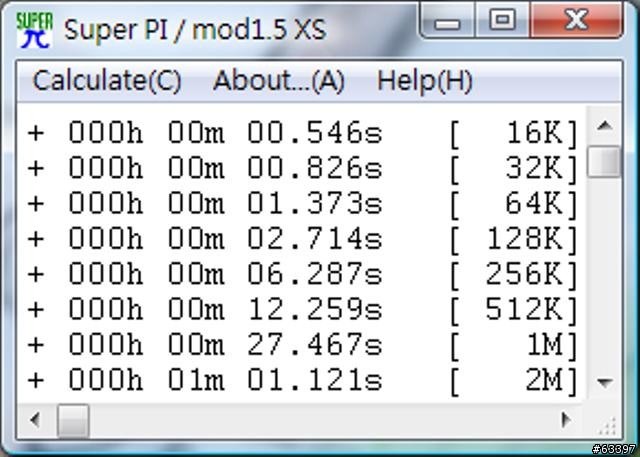The image size is (640, 457).
Task: Select the 00.826s result for 32K
Action: pyautogui.click(x=302, y=168)
